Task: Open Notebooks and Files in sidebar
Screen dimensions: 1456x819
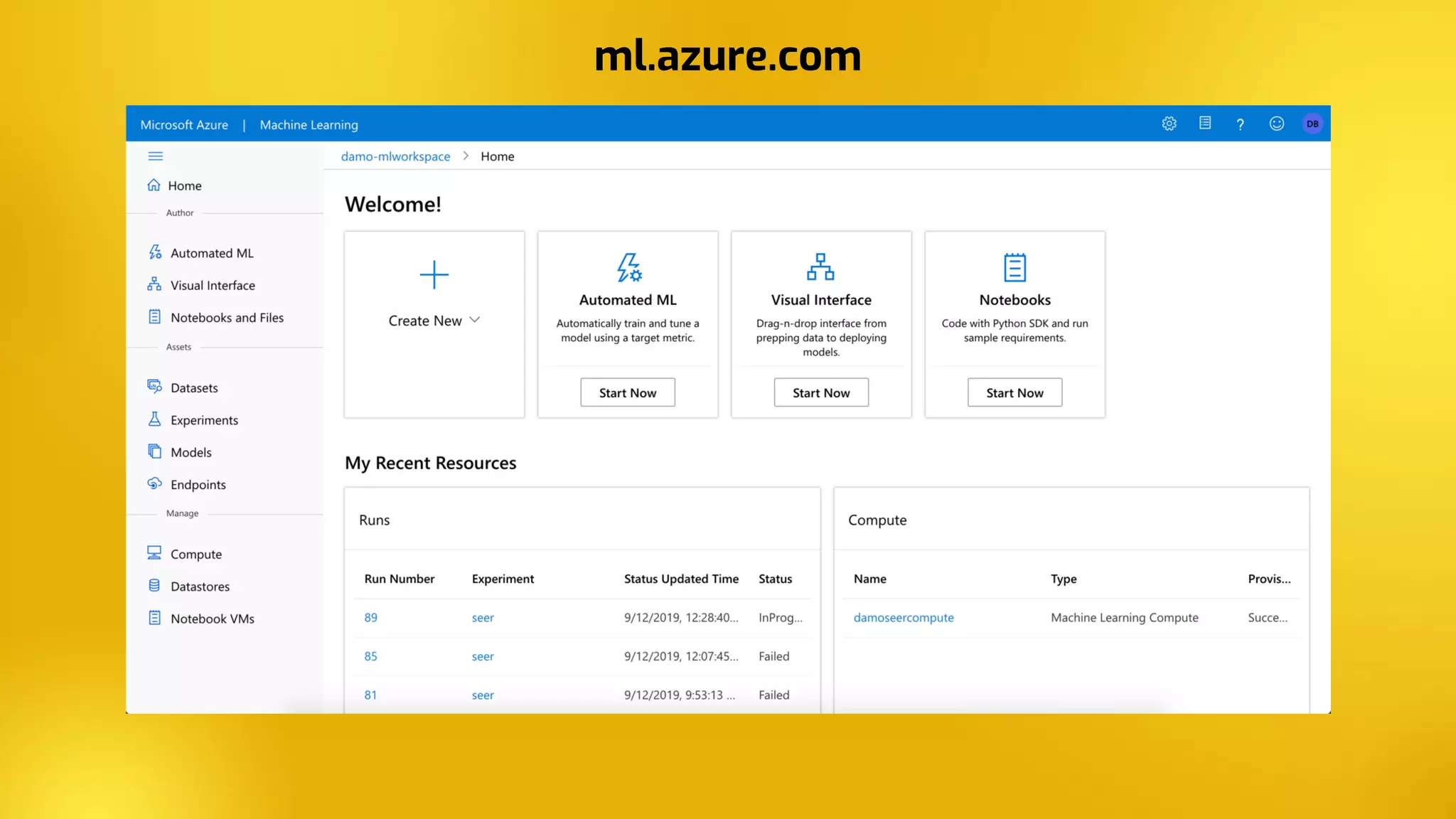Action: coord(227,318)
